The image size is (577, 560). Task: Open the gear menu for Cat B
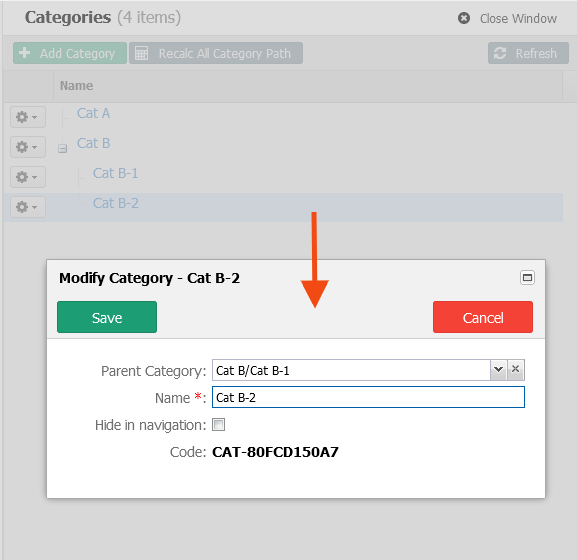(28, 147)
